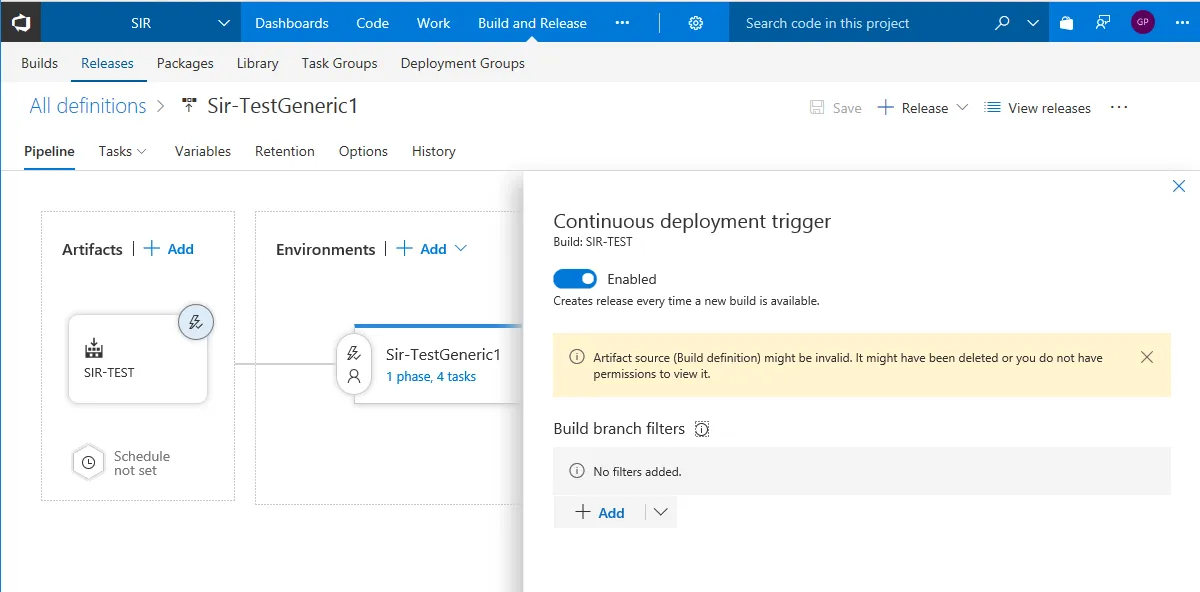Viewport: 1200px width, 592px height.
Task: Click the continuous deployment trigger lightning icon on SIR-TEST artifact
Action: (196, 322)
